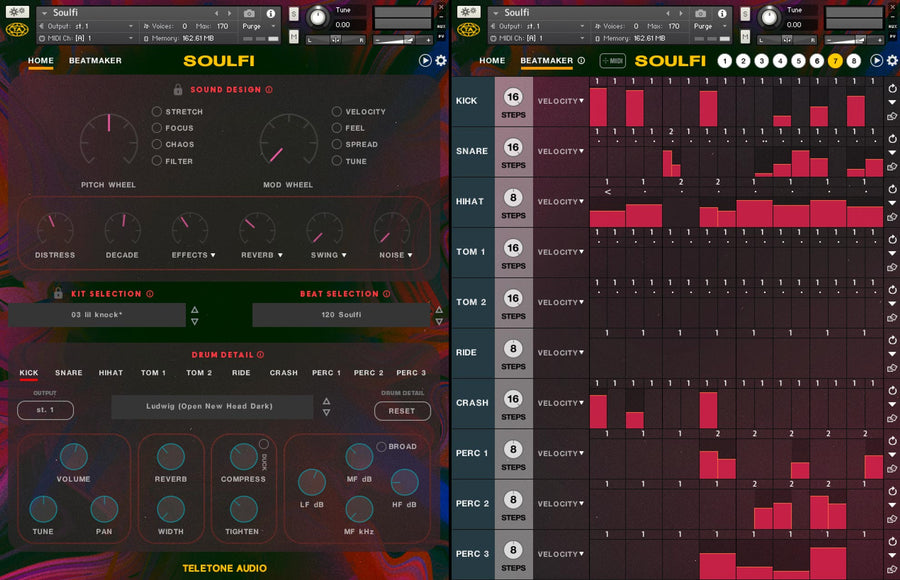Click the Kick row reset icon
The image size is (900, 580).
coord(892,88)
